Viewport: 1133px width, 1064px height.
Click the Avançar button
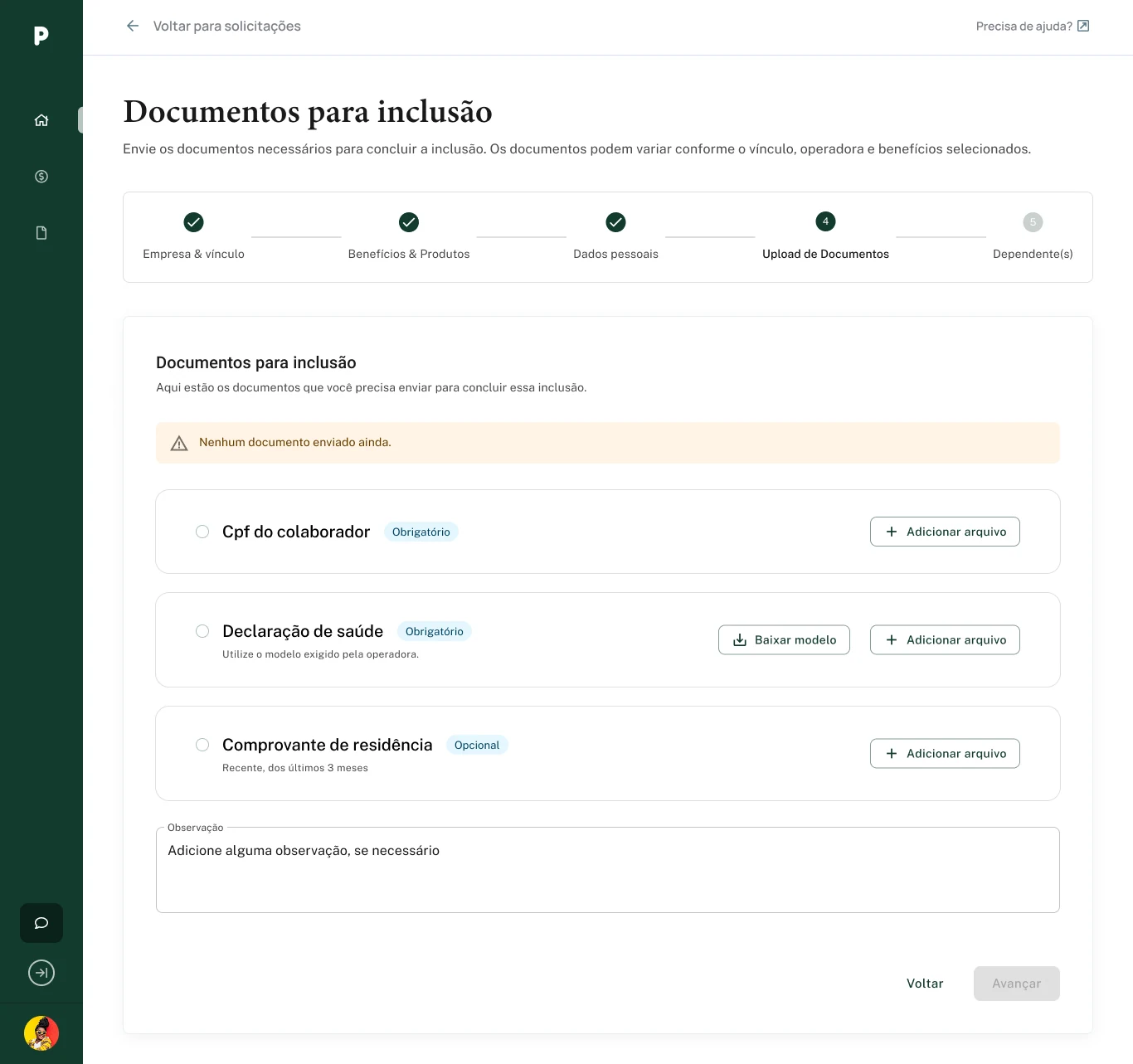point(1017,984)
